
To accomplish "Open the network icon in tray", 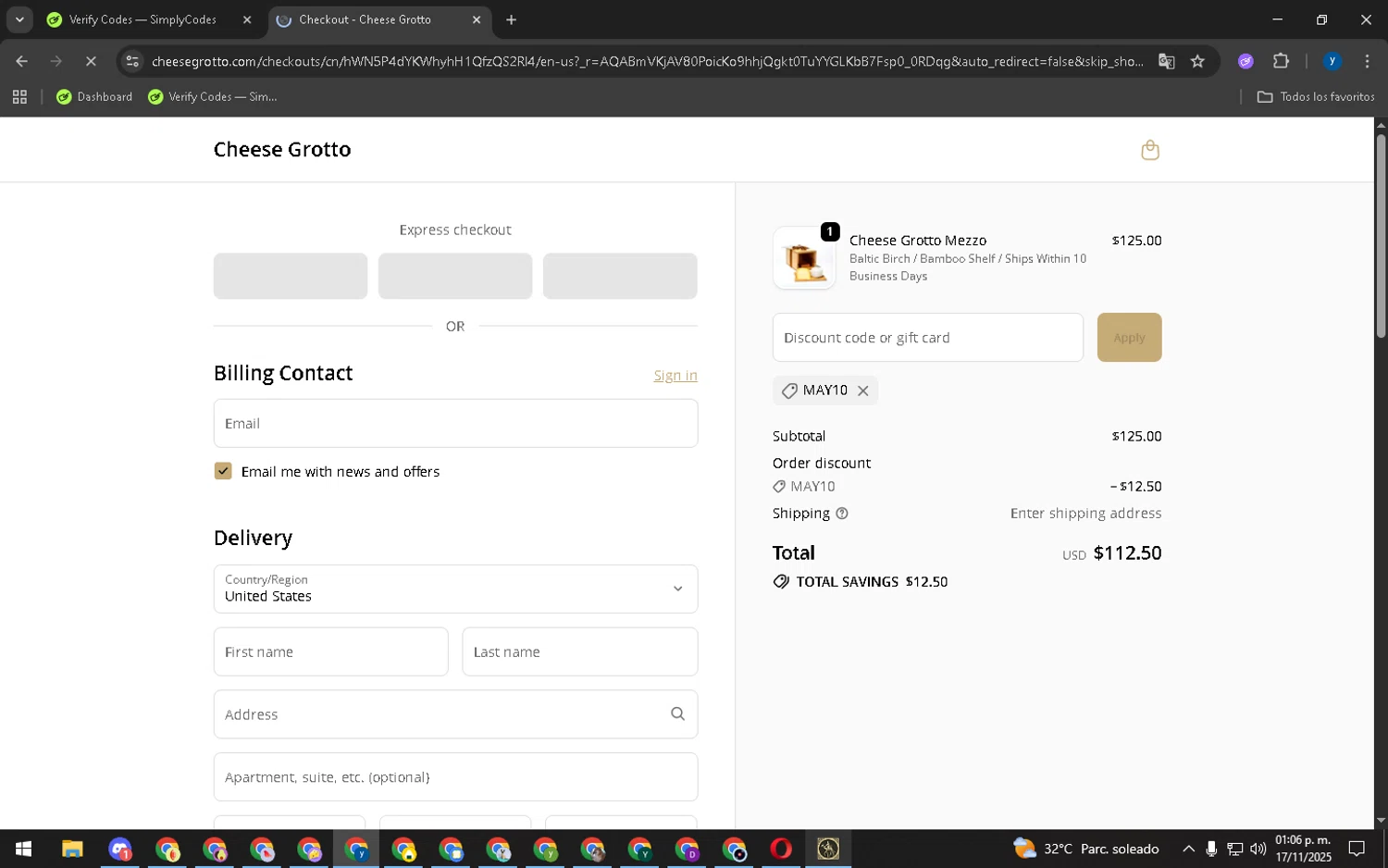I will pyautogui.click(x=1234, y=849).
